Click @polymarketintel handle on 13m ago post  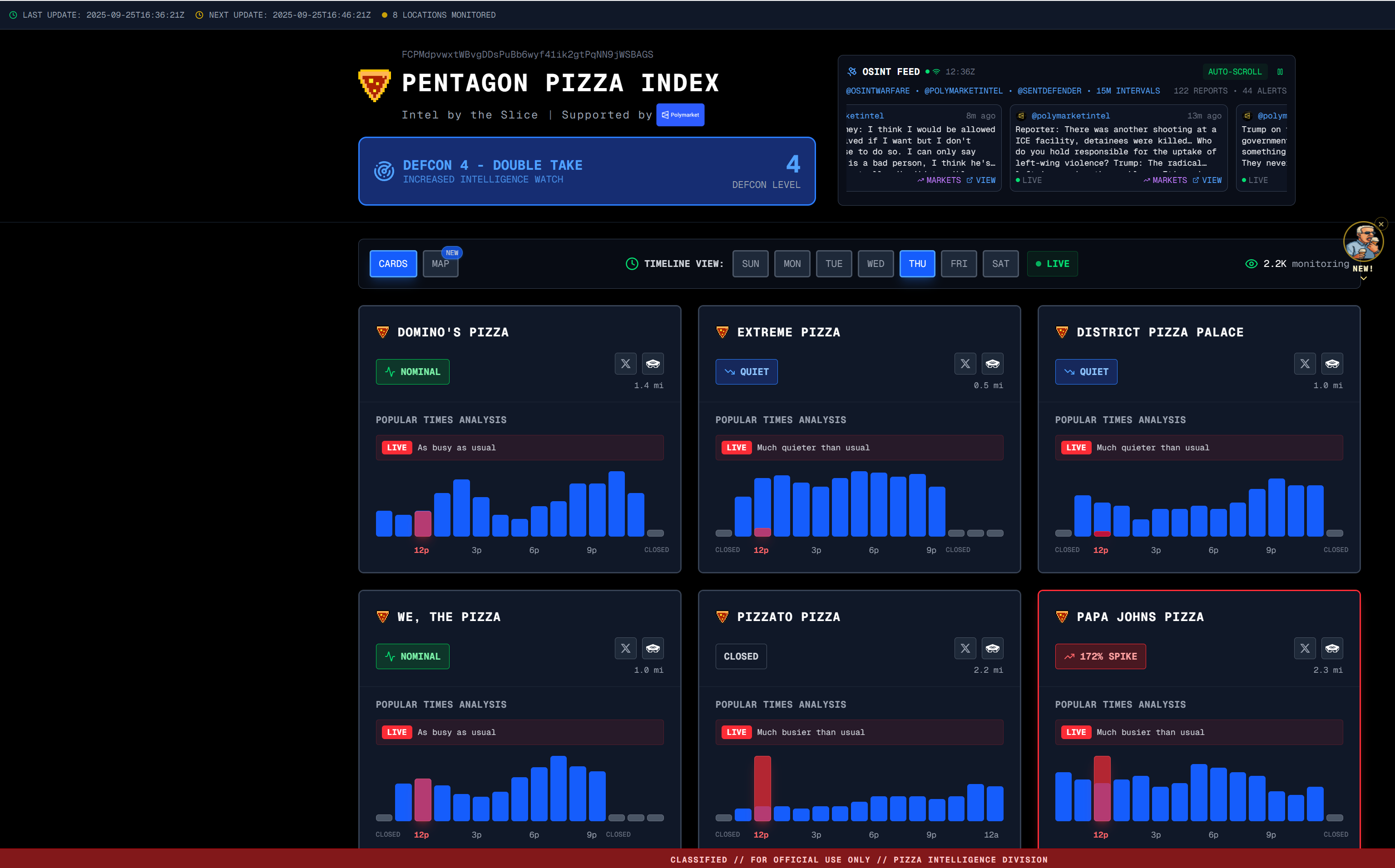(x=1070, y=116)
